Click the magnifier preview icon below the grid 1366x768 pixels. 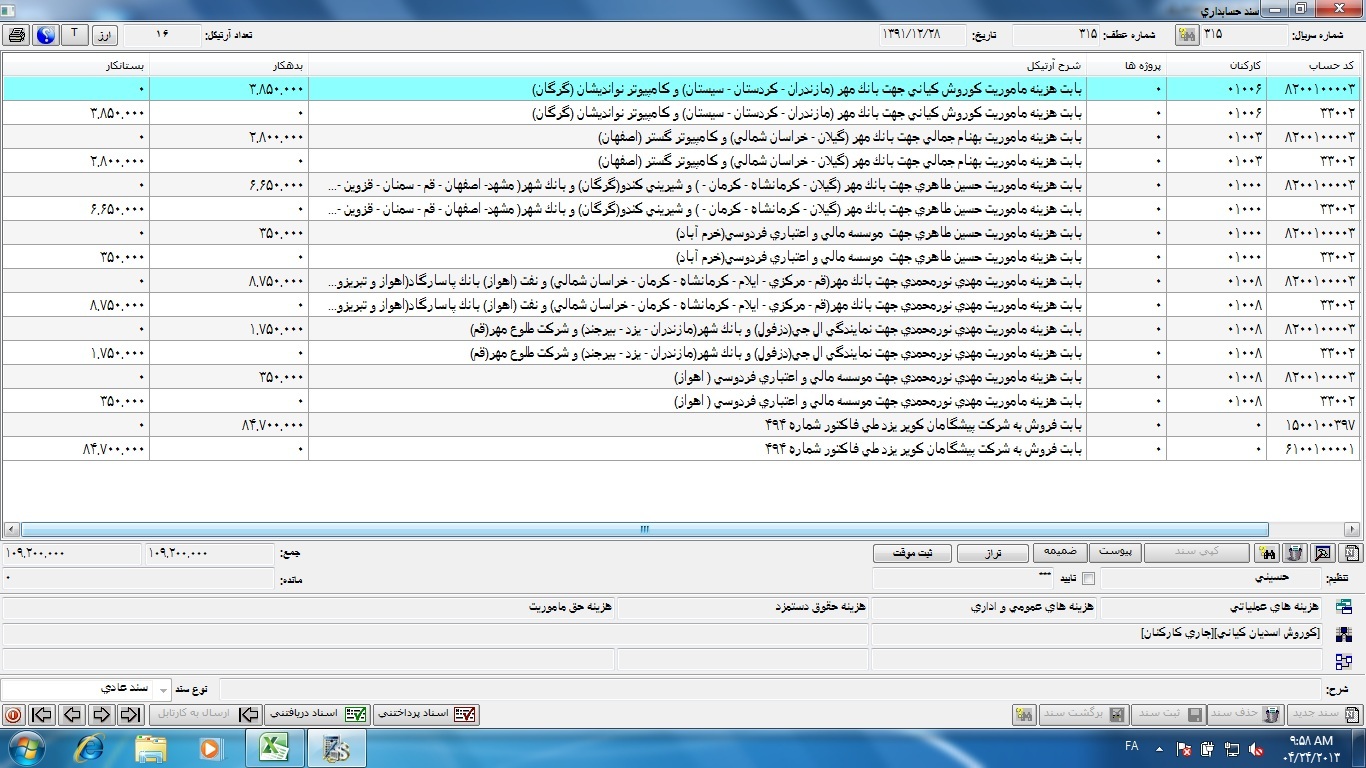click(x=1323, y=553)
